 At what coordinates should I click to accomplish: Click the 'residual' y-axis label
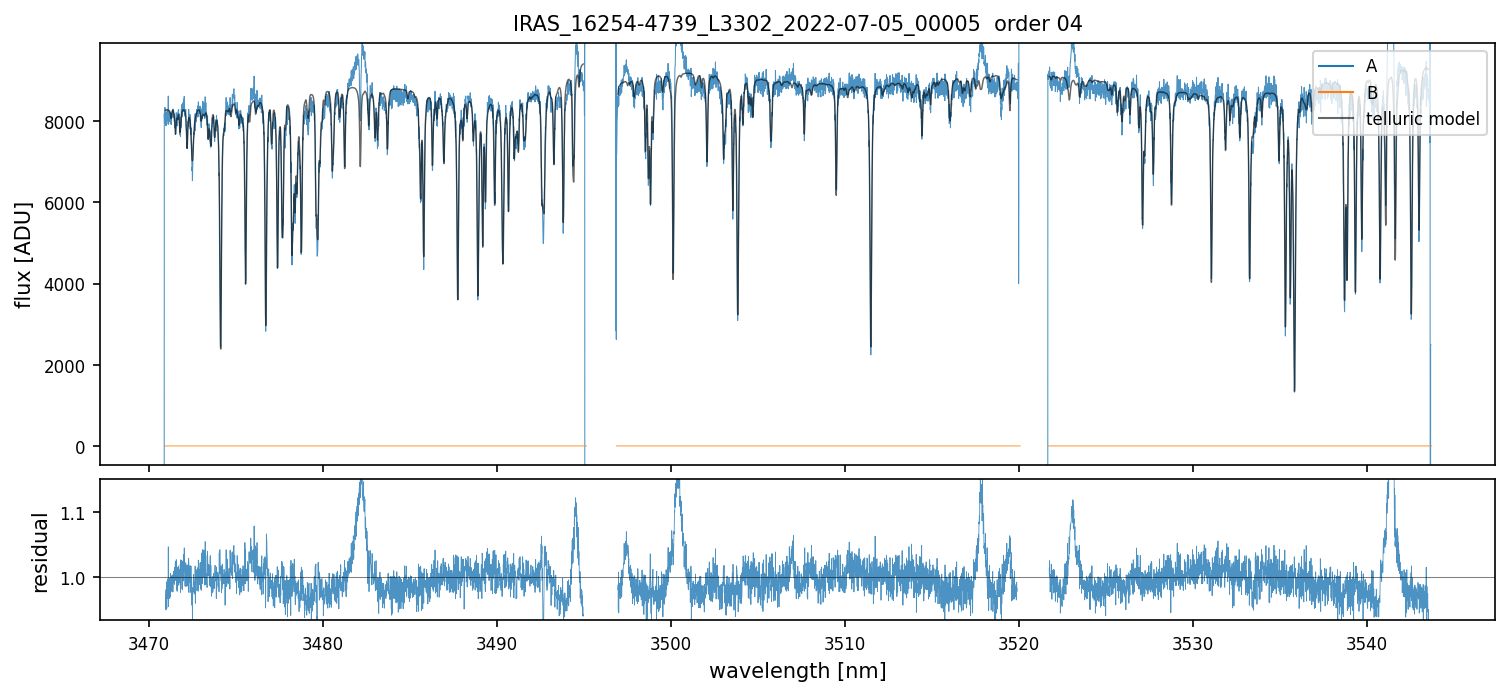coord(41,552)
